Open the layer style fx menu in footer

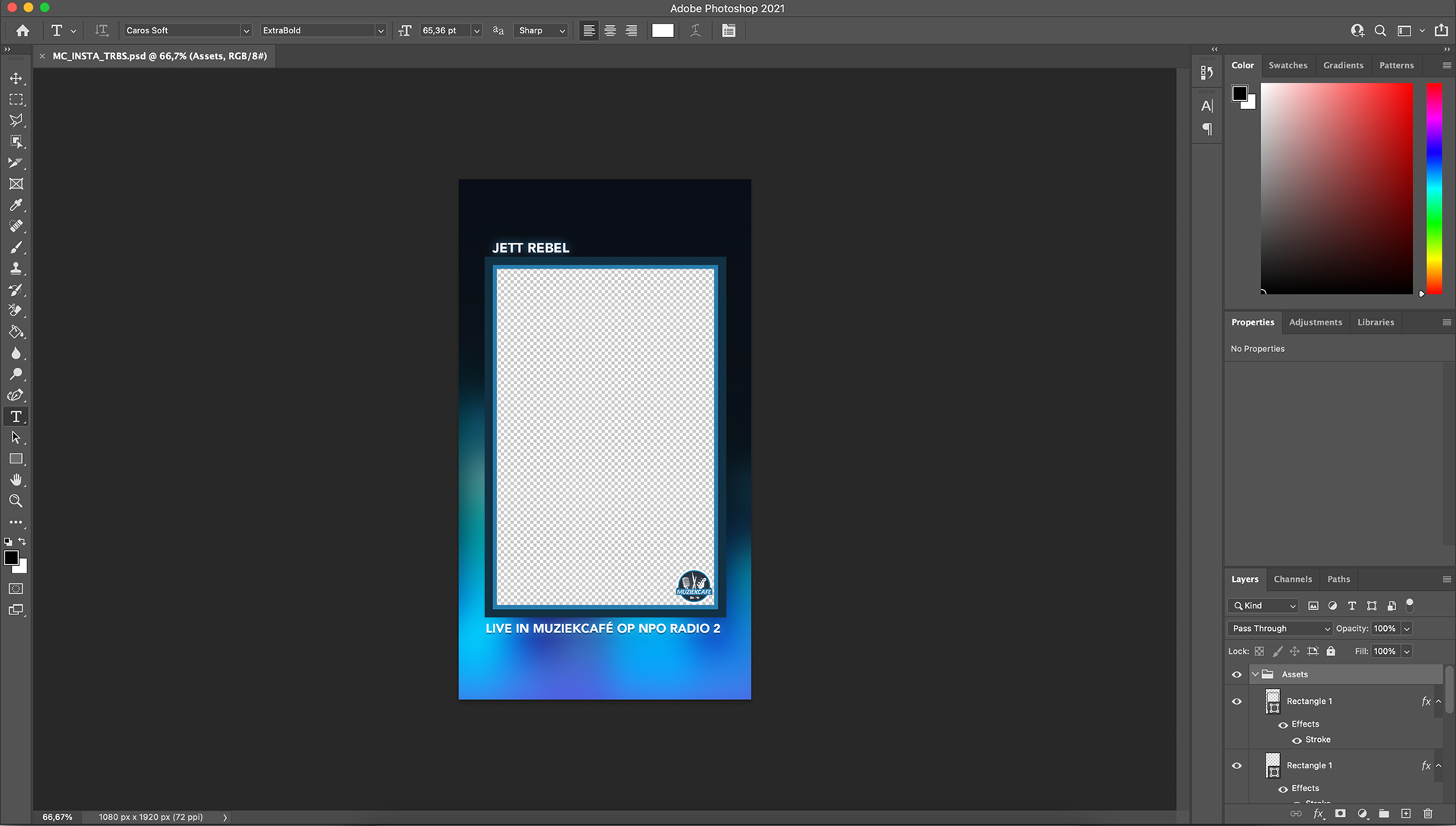(1319, 814)
